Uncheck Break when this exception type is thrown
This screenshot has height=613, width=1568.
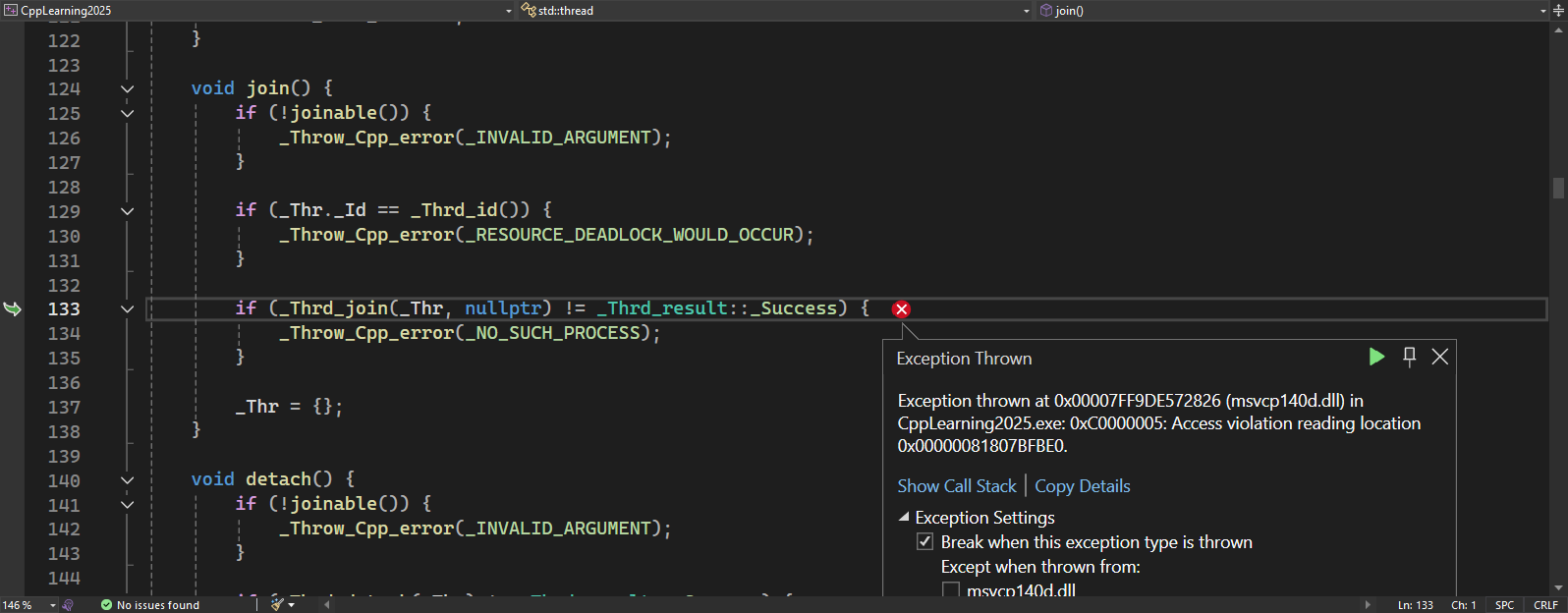tap(924, 542)
